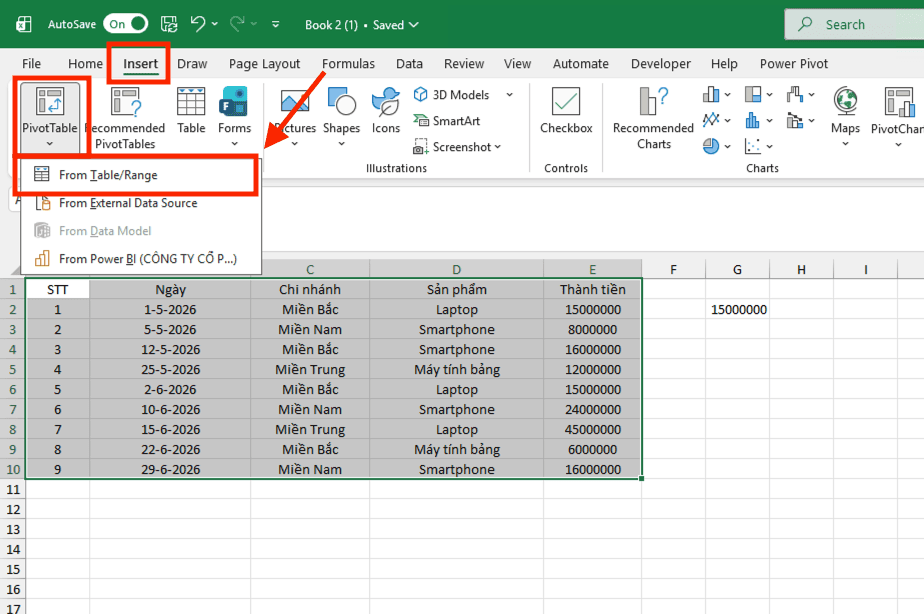Screen dimensions: 924x614
Task: Switch to the Home tab
Action: (85, 64)
